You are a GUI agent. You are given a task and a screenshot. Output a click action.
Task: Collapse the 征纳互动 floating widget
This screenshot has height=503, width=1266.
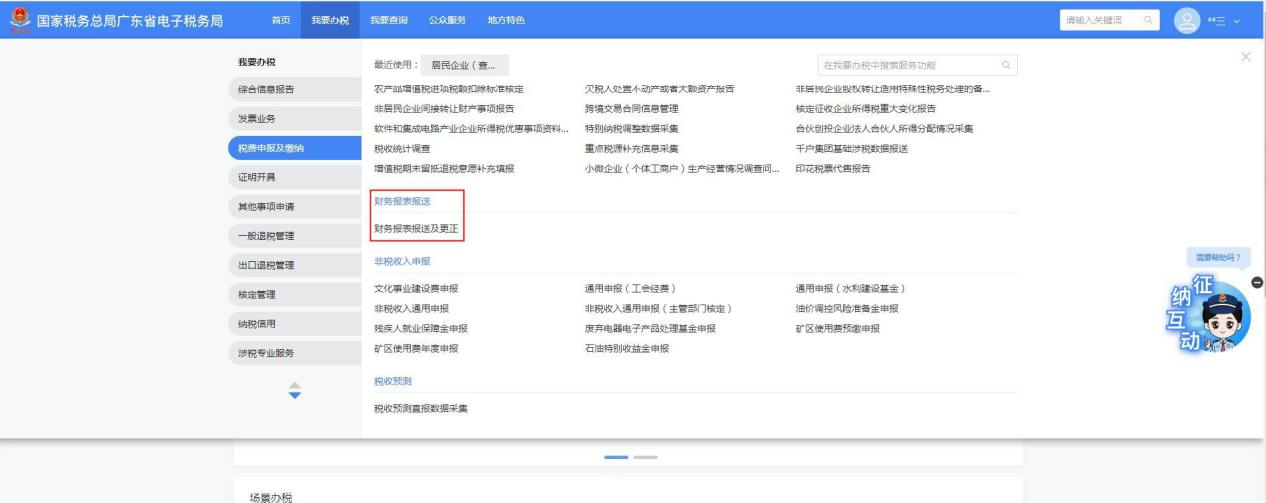coord(1257,284)
